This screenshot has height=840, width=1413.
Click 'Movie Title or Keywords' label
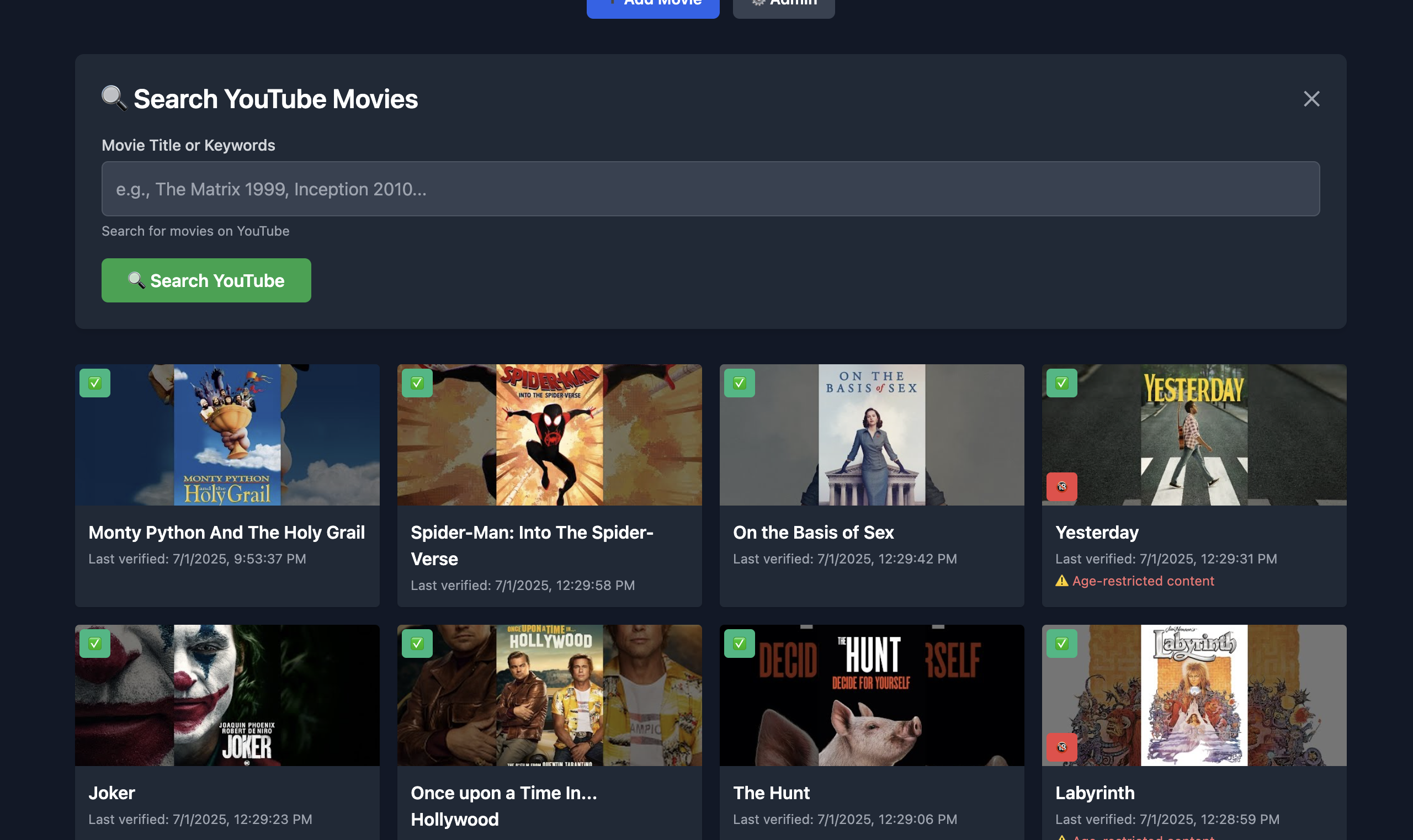coord(188,146)
